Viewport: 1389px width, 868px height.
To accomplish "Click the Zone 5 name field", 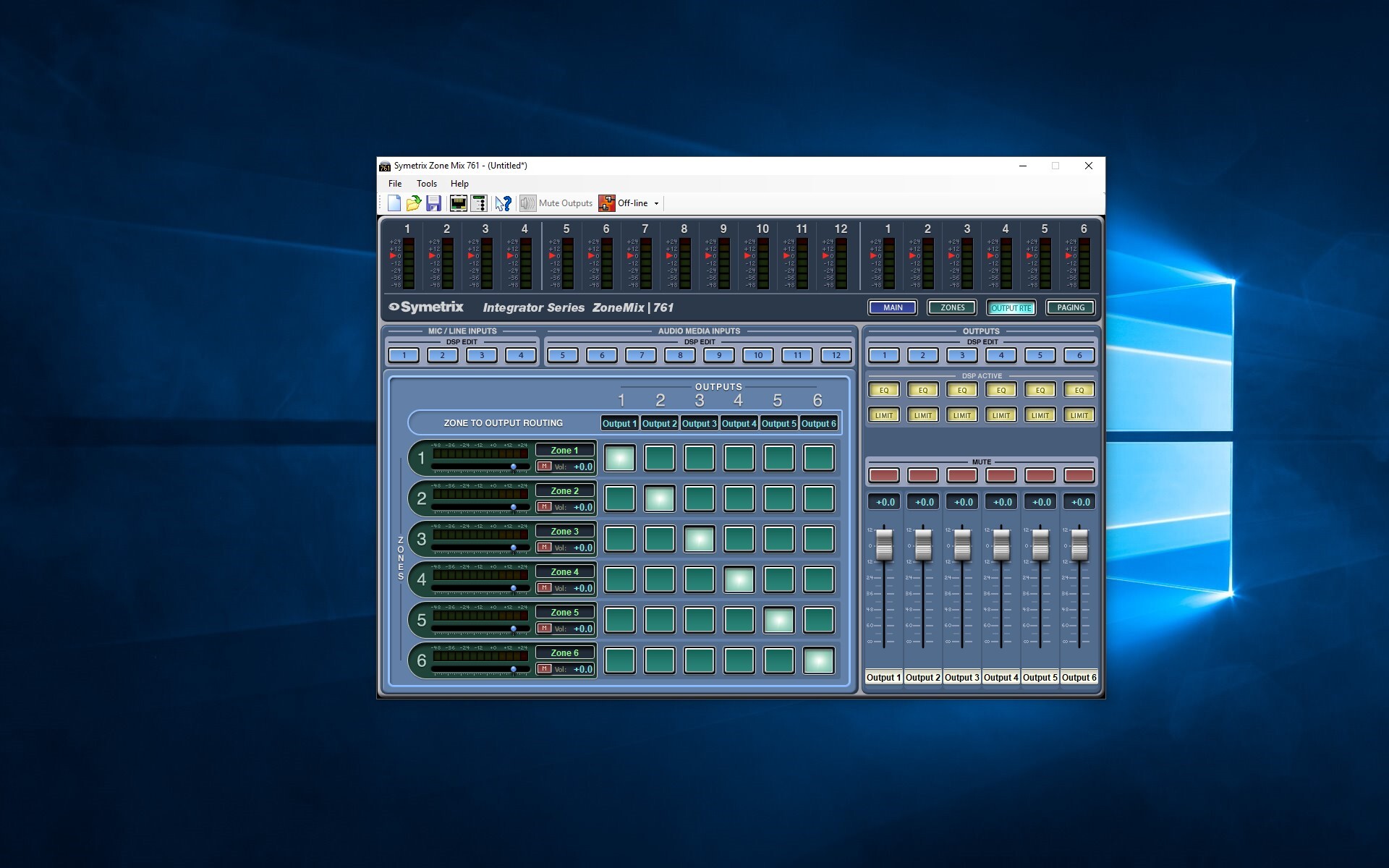I will [565, 612].
